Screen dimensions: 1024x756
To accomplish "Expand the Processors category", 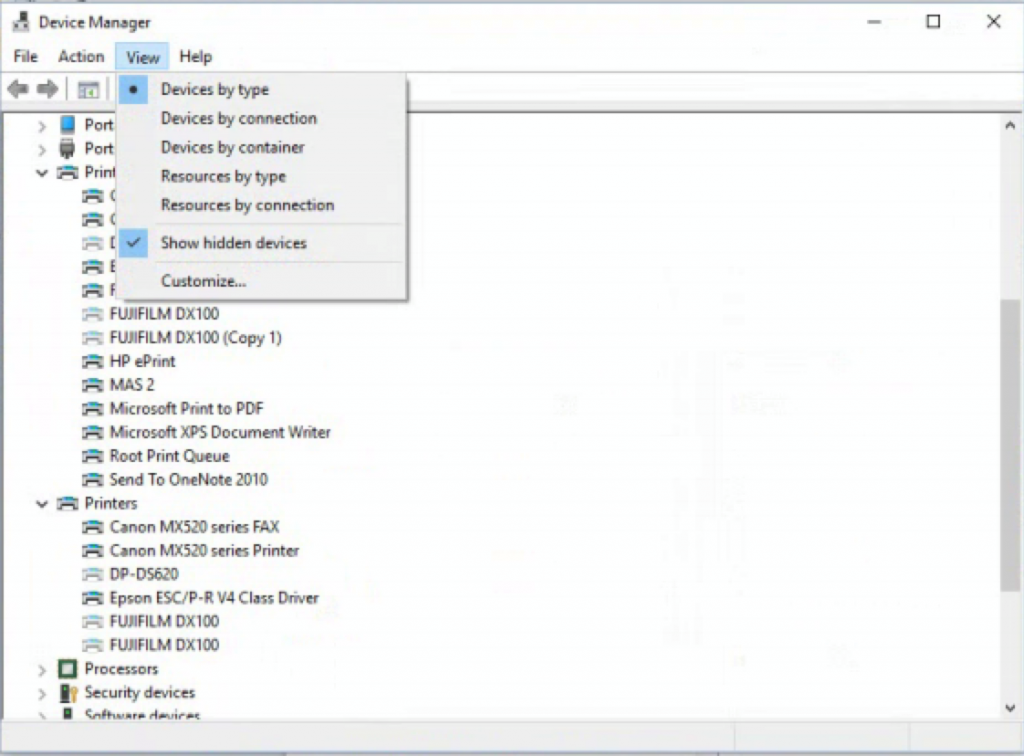I will click(42, 670).
